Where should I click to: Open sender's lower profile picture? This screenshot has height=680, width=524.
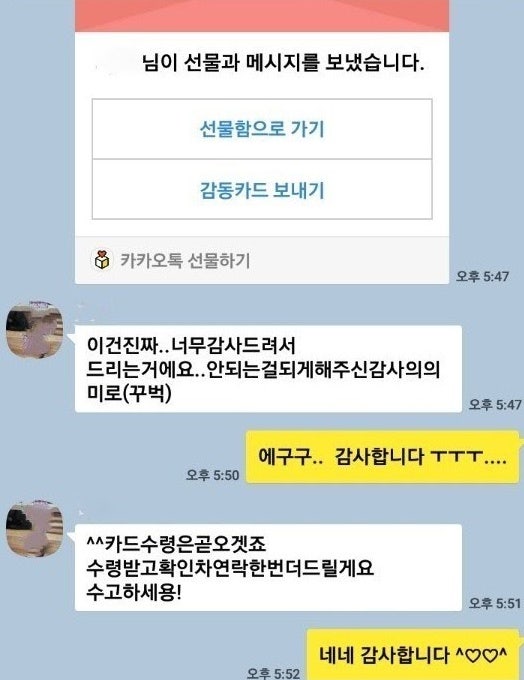pyautogui.click(x=34, y=528)
